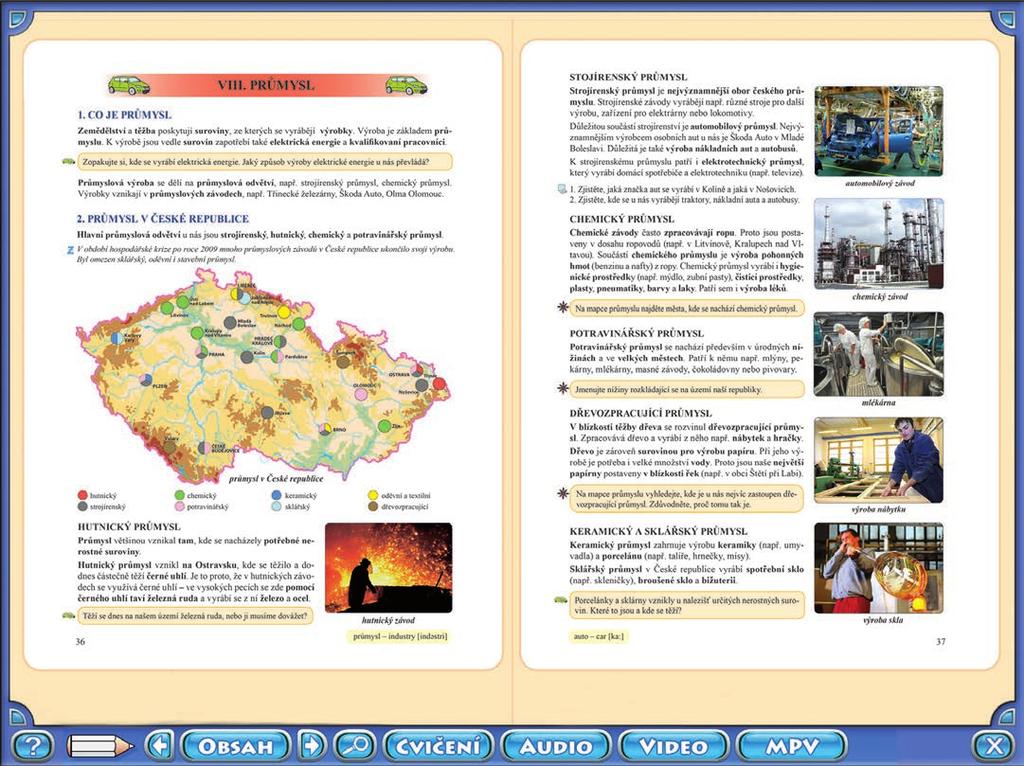Click the green car left of chapter title
Viewport: 1024px width, 766px height.
coord(129,85)
